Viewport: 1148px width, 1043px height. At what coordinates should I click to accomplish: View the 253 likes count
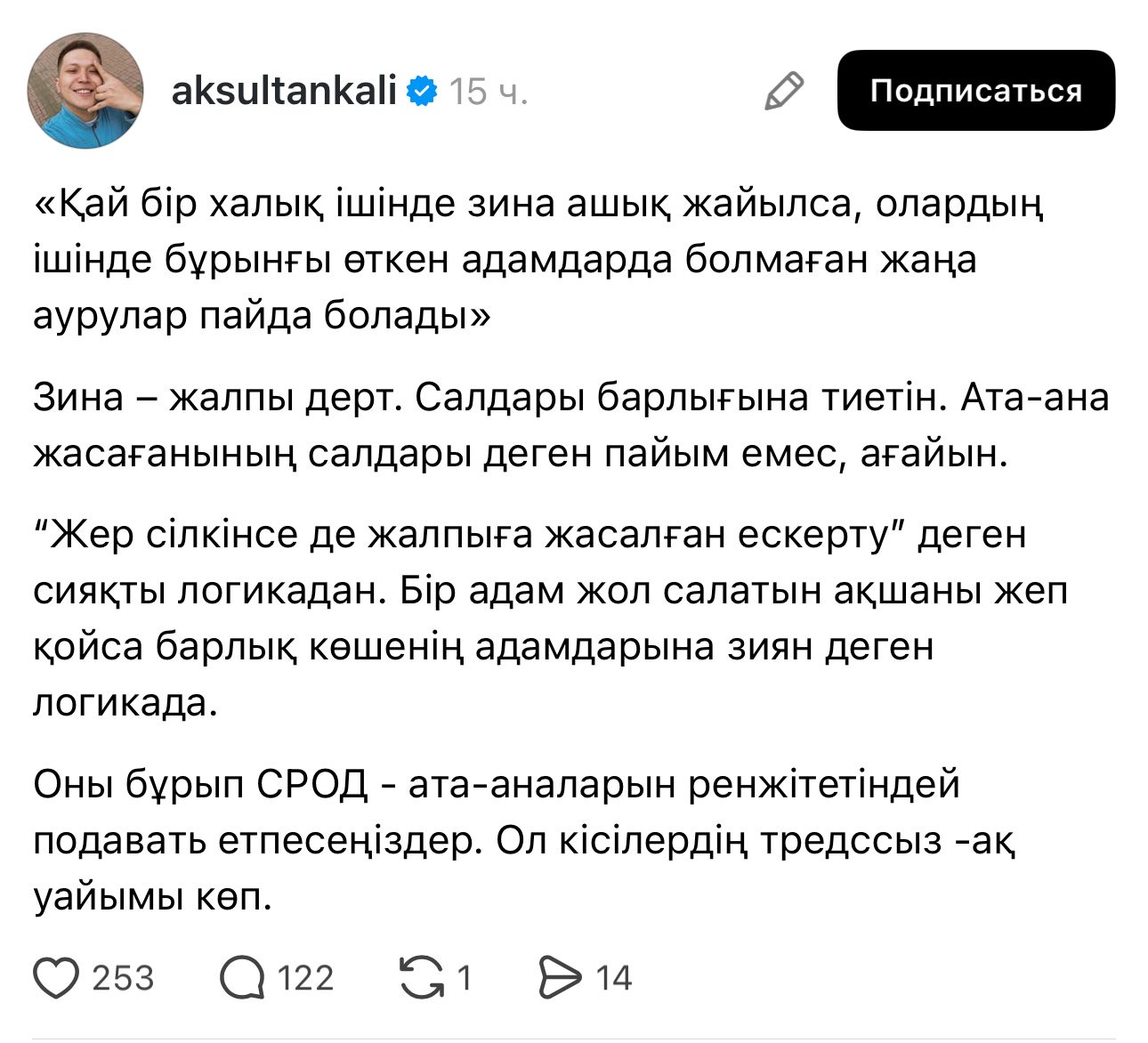tap(123, 978)
